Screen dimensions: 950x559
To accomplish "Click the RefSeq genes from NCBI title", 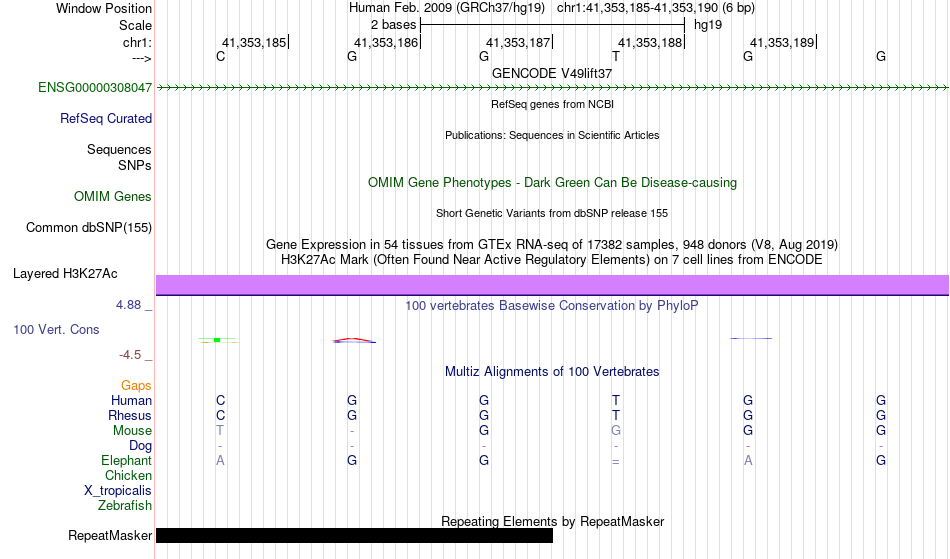I will (x=553, y=104).
